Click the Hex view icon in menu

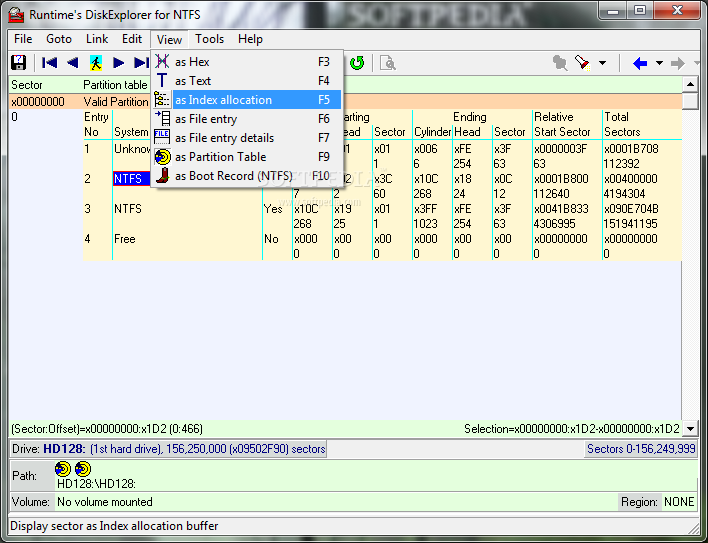coord(162,61)
